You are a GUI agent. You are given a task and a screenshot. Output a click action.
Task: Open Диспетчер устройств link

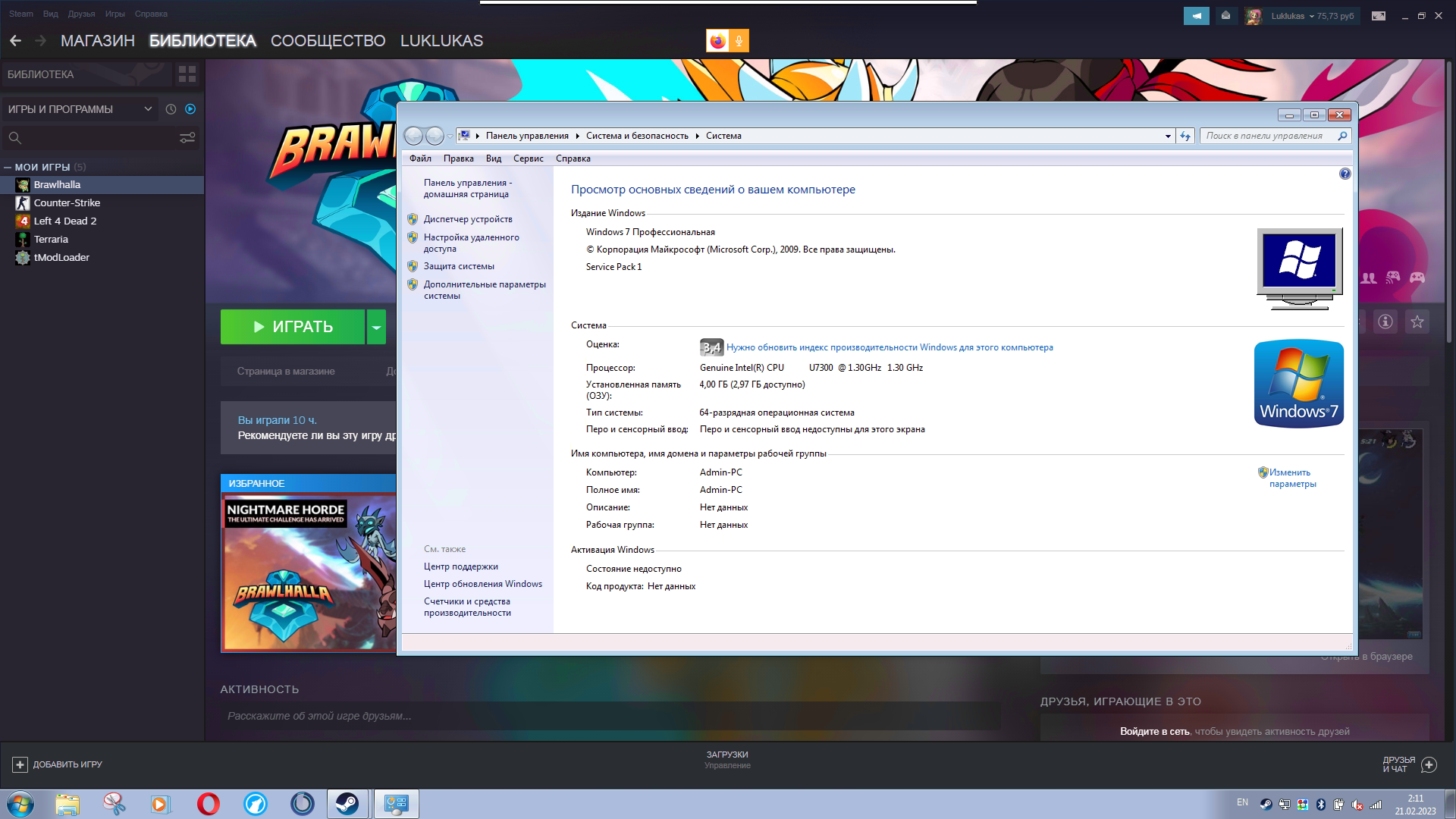coord(468,219)
